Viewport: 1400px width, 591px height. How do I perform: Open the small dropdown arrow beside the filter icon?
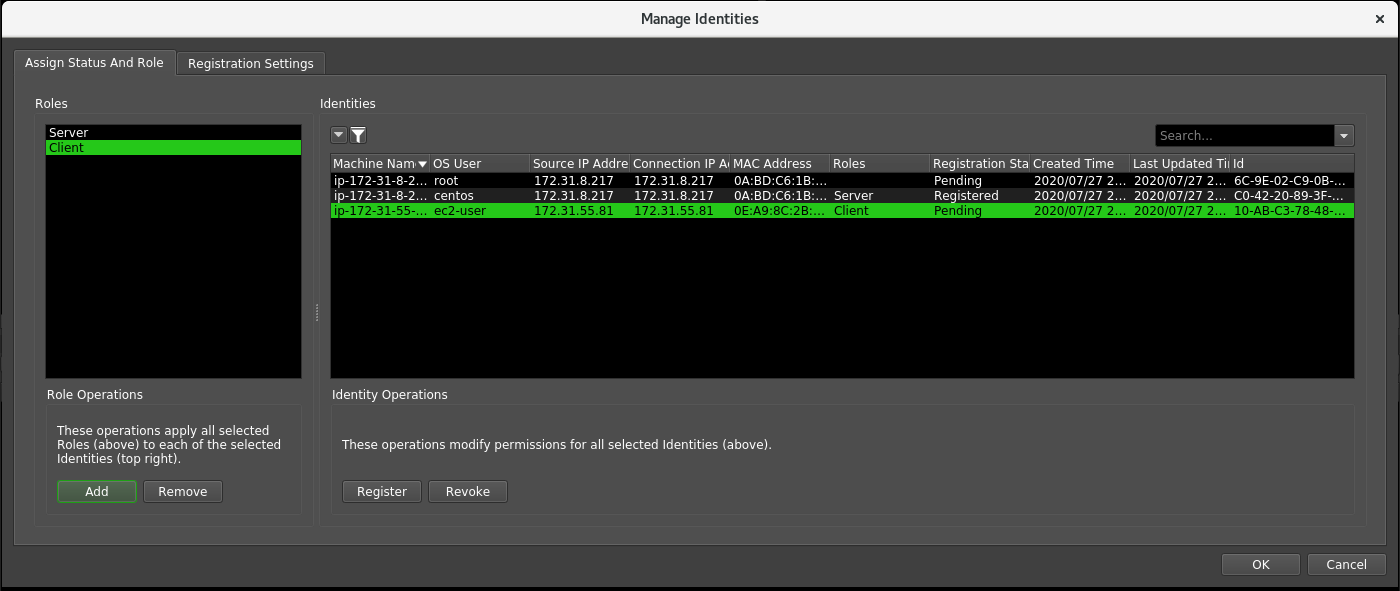[339, 135]
